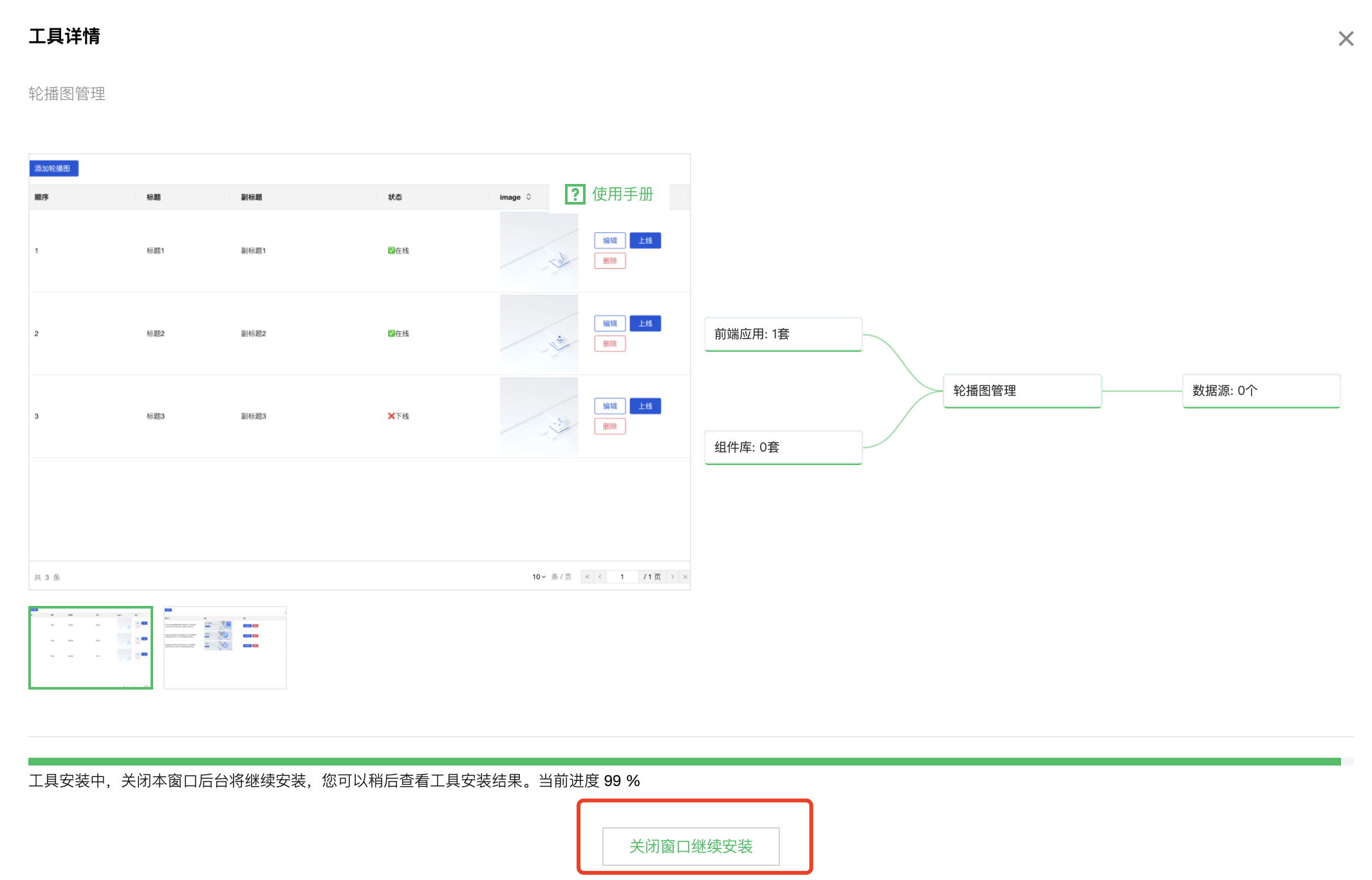Viewport: 1372px width, 880px height.
Task: Click the 编辑 button in row 标题2
Action: 609,324
